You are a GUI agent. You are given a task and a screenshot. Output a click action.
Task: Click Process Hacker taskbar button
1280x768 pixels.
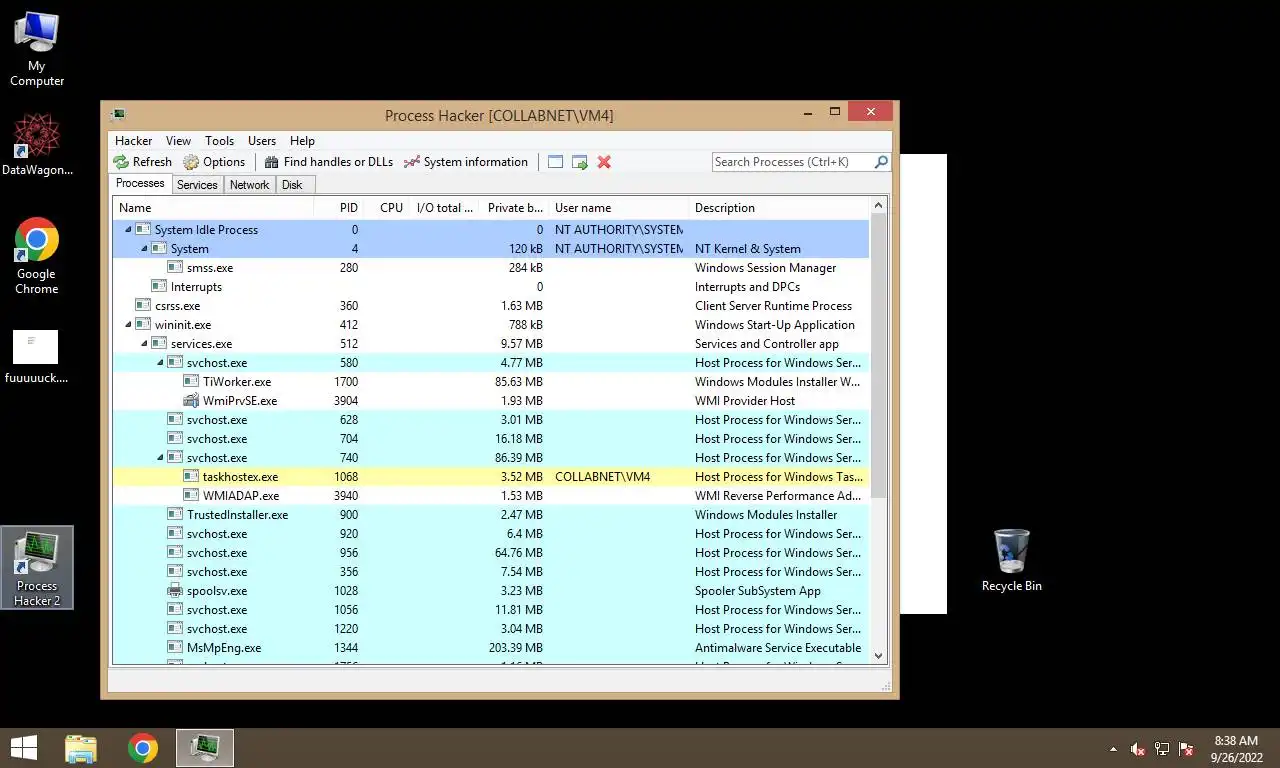[205, 748]
